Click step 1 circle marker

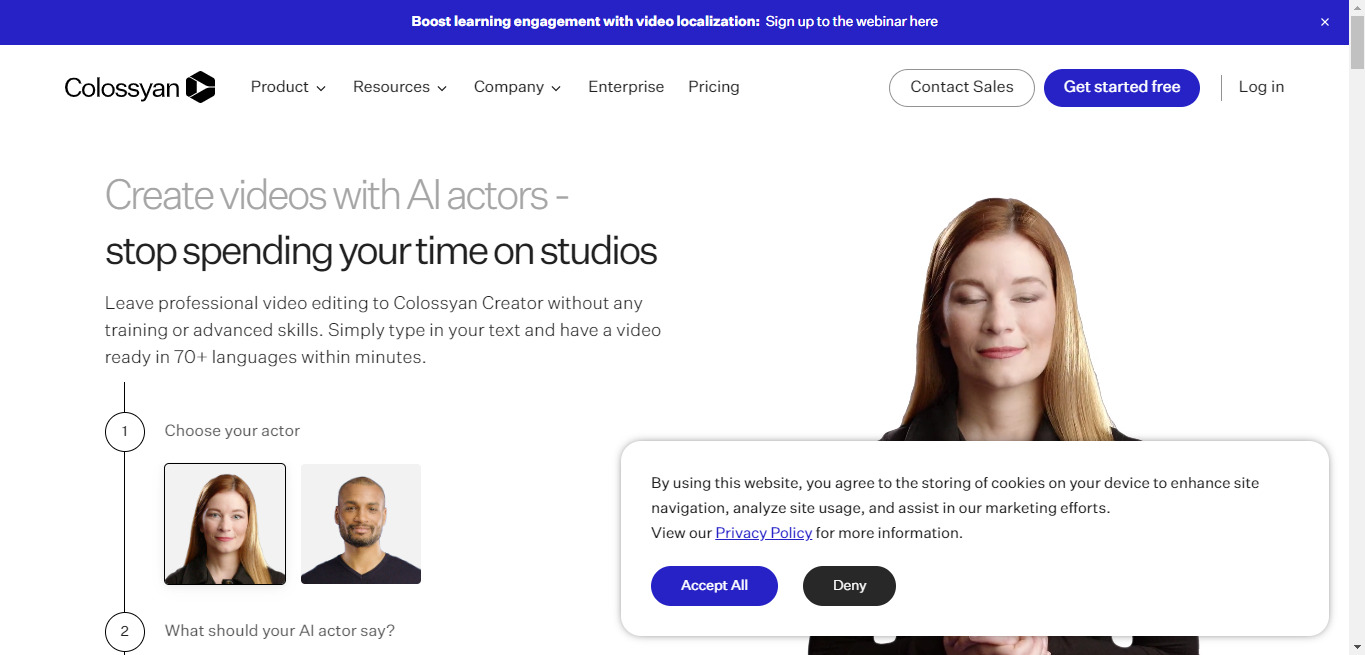[125, 432]
